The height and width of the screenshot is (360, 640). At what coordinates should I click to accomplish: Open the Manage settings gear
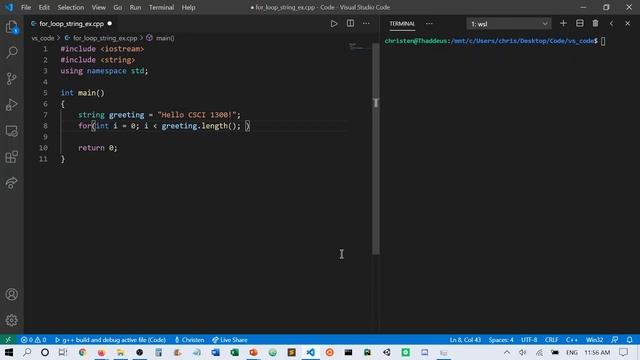point(12,320)
